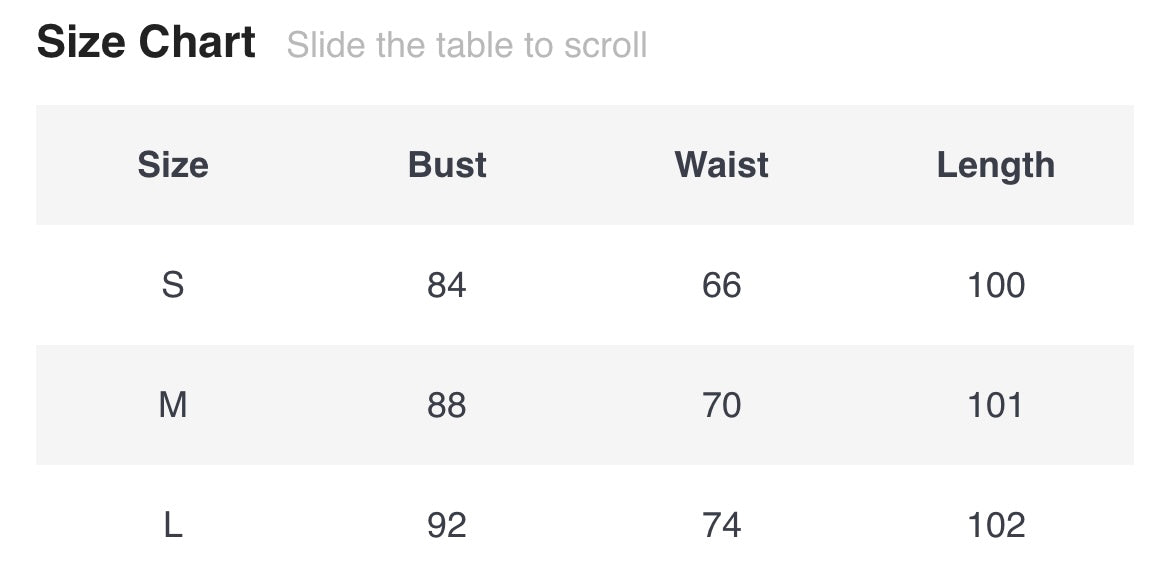Click the Waist column header
Screen dimensions: 1170x583
point(721,165)
